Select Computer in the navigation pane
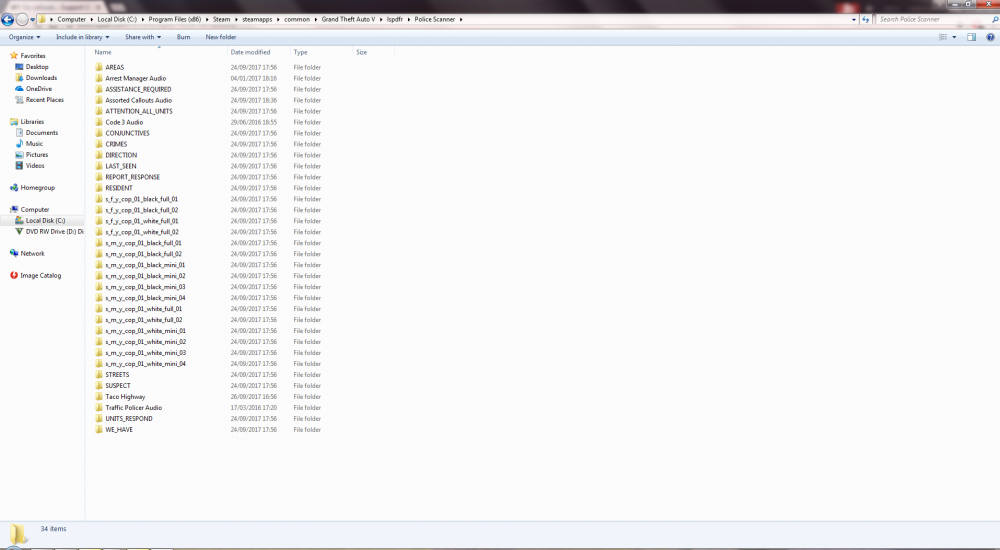This screenshot has width=1000, height=550. coord(34,209)
